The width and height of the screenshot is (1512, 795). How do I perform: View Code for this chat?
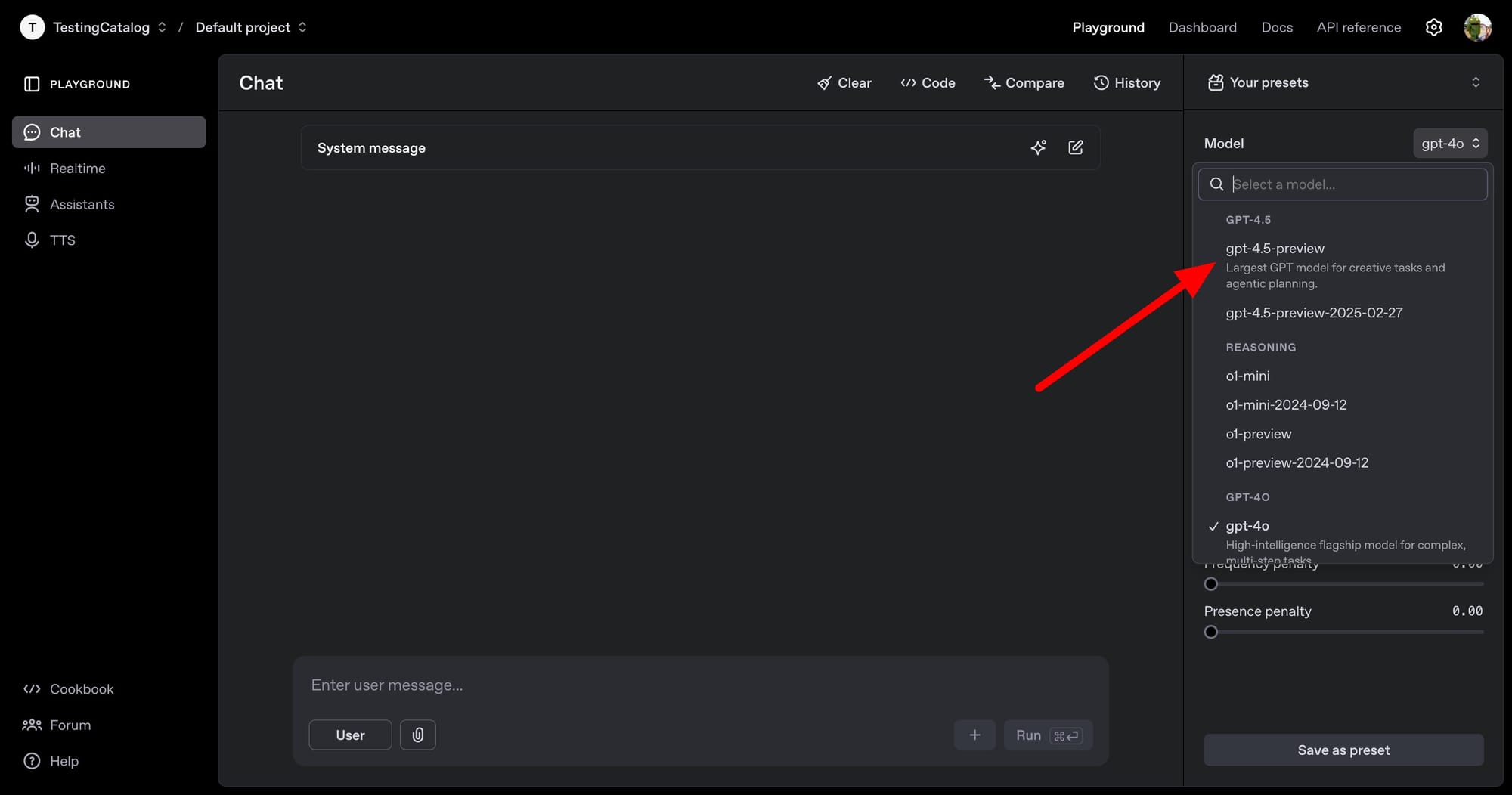(x=928, y=83)
